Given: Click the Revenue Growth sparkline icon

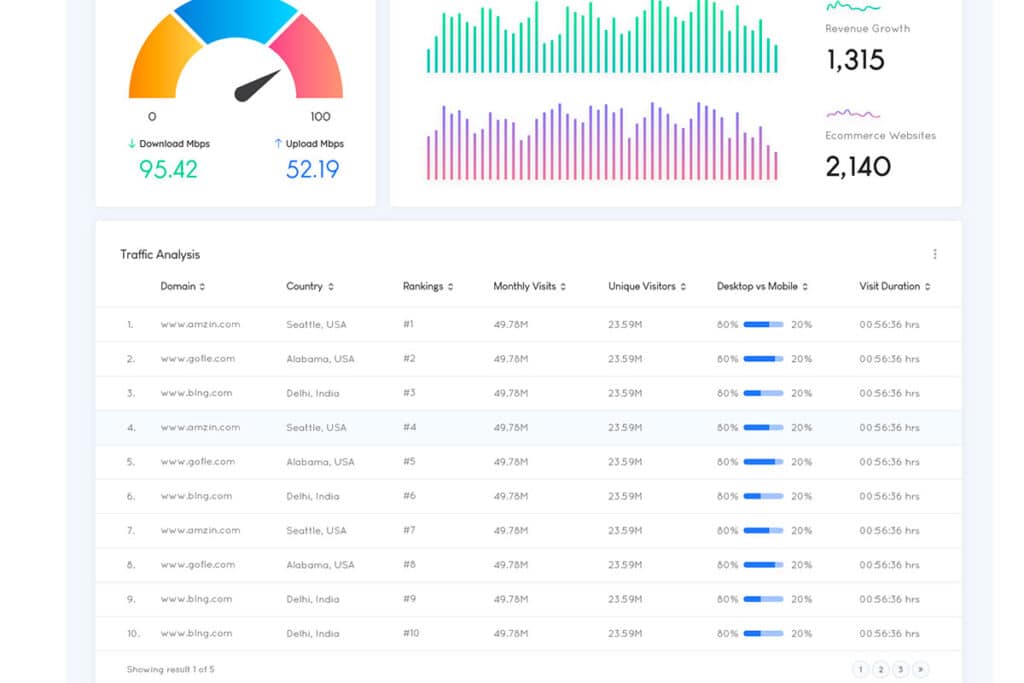Looking at the screenshot, I should pyautogui.click(x=852, y=7).
